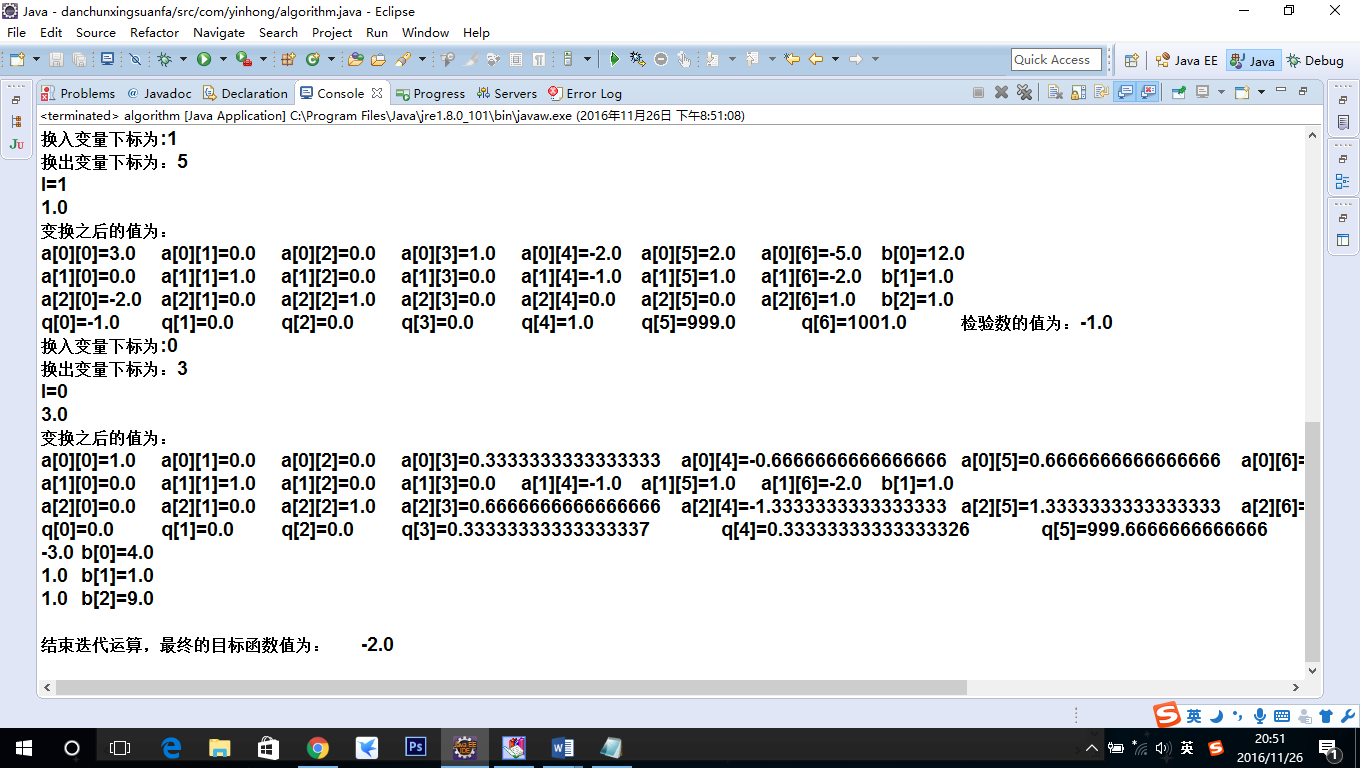
Task: Click Remove All Terminated Launches icon
Action: 1024,92
